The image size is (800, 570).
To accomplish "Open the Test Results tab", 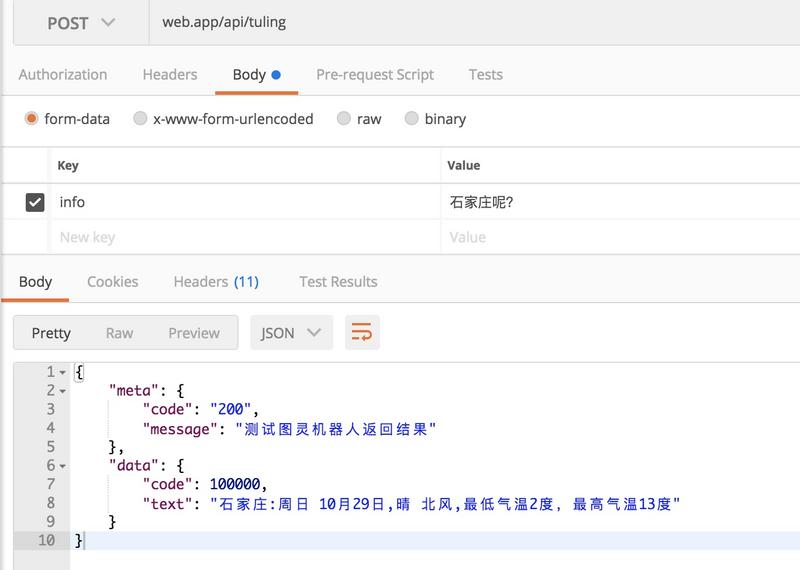I will (338, 282).
